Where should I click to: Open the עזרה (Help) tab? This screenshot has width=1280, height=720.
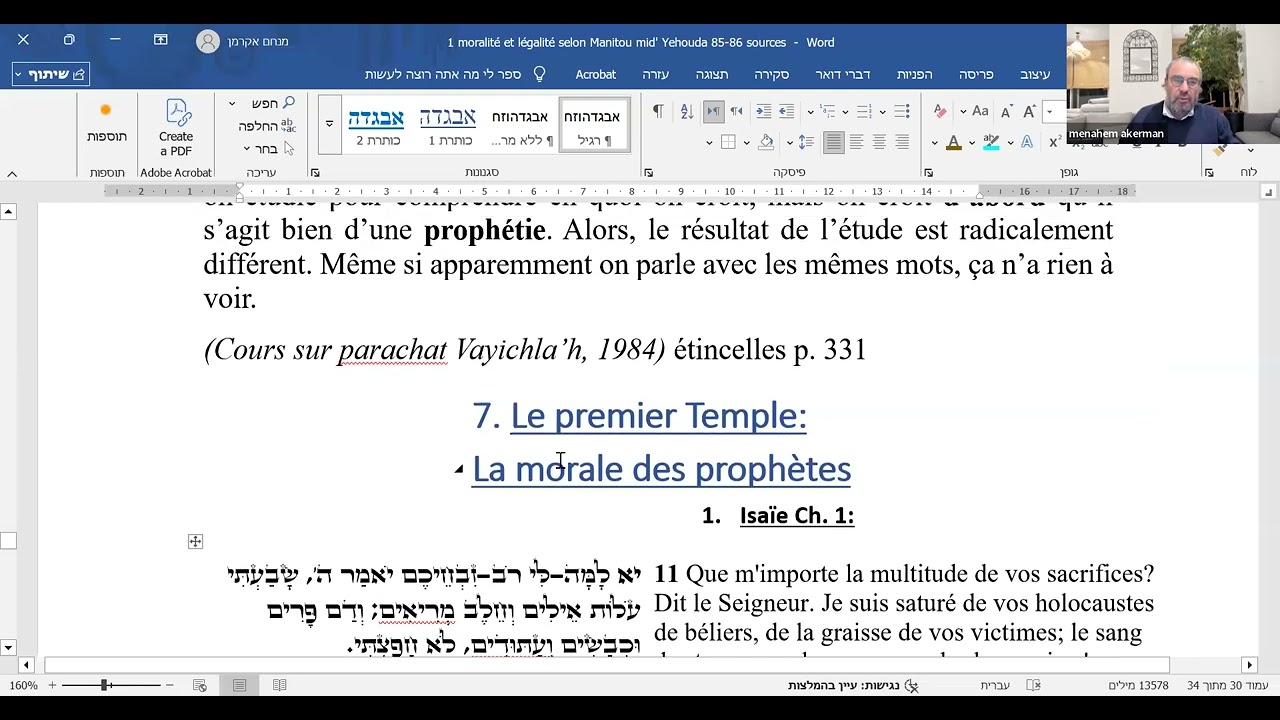pyautogui.click(x=655, y=75)
